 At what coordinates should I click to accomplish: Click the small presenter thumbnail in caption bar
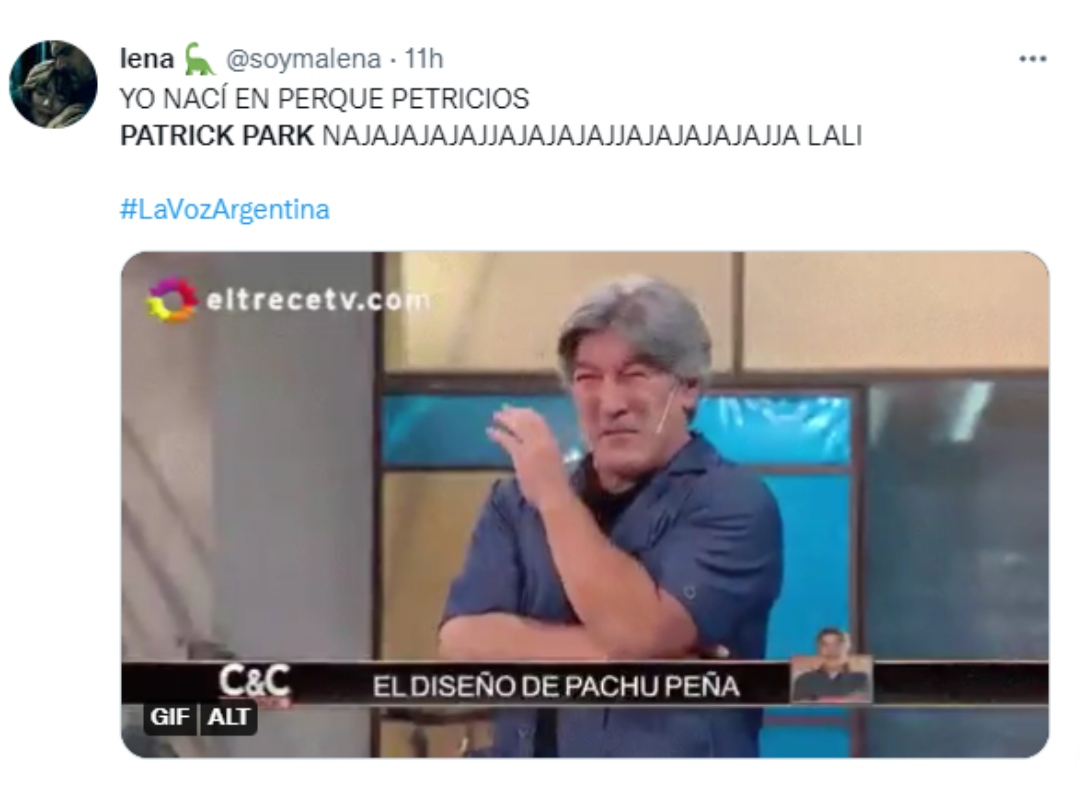point(831,666)
